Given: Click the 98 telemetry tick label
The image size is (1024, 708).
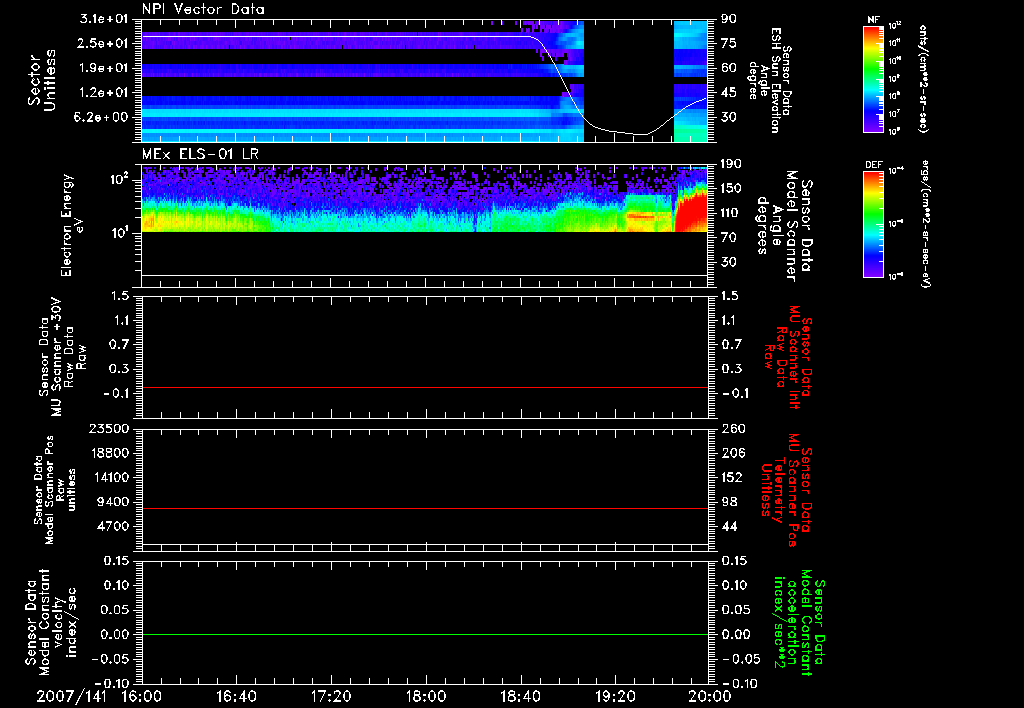Looking at the screenshot, I should tap(729, 502).
